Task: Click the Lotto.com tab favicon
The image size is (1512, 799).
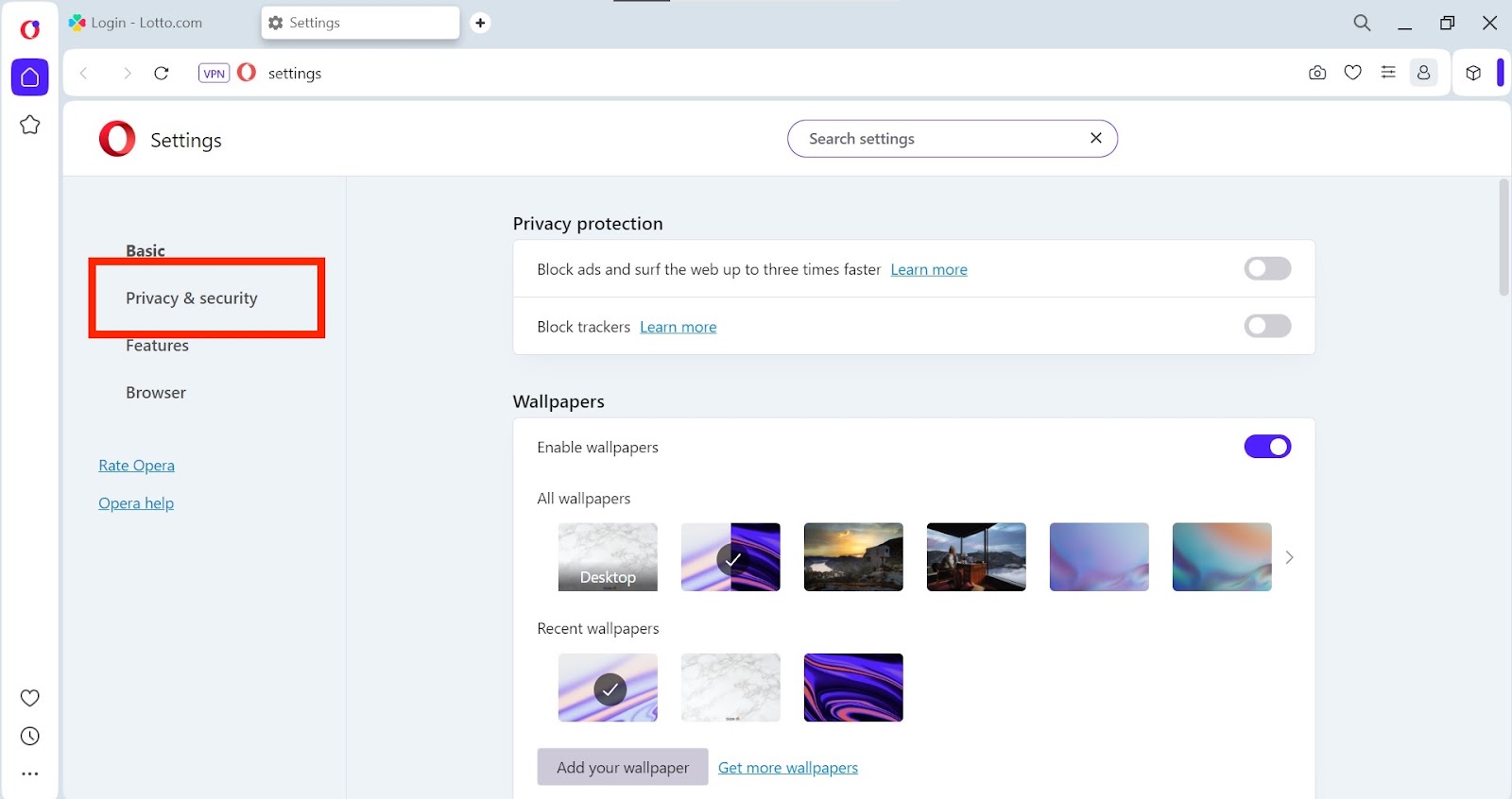Action: coord(77,22)
